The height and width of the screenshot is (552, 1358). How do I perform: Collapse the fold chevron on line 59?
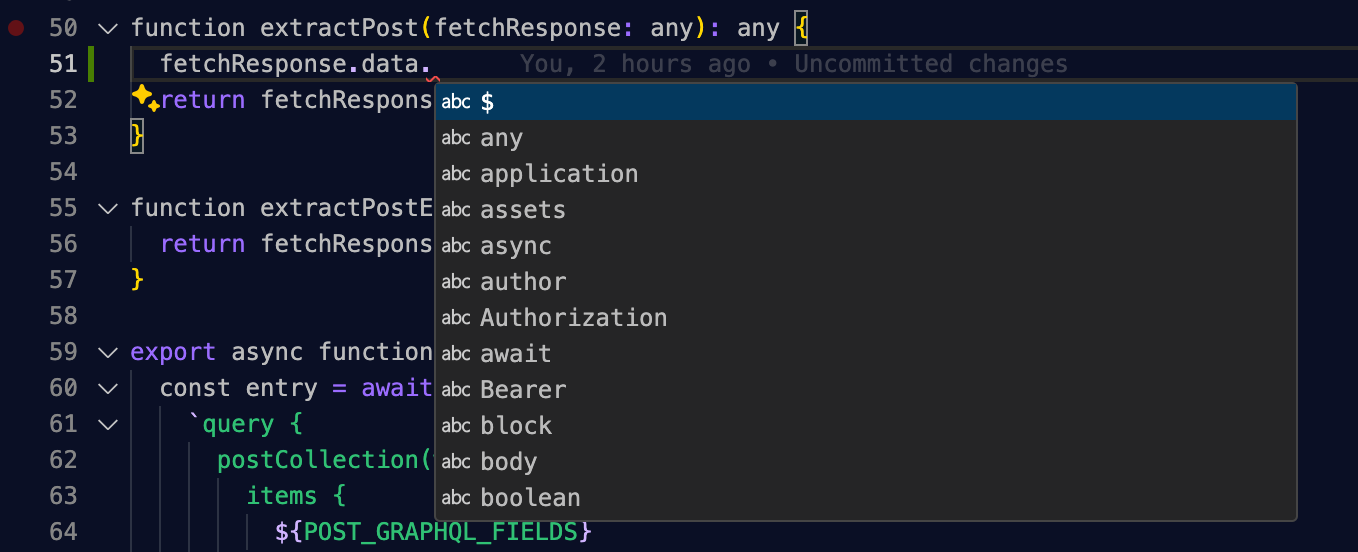click(x=108, y=352)
